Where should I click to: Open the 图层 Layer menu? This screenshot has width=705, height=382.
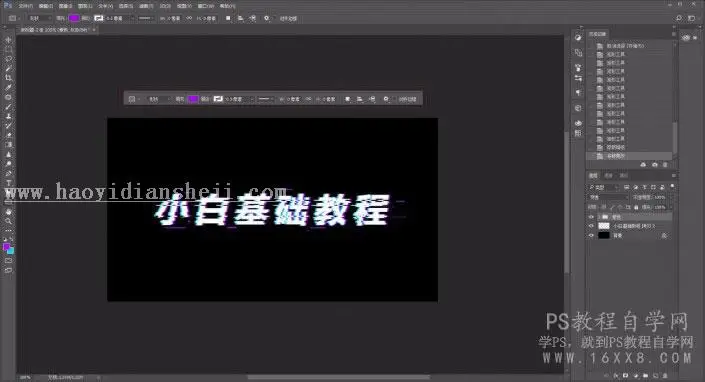click(x=85, y=6)
